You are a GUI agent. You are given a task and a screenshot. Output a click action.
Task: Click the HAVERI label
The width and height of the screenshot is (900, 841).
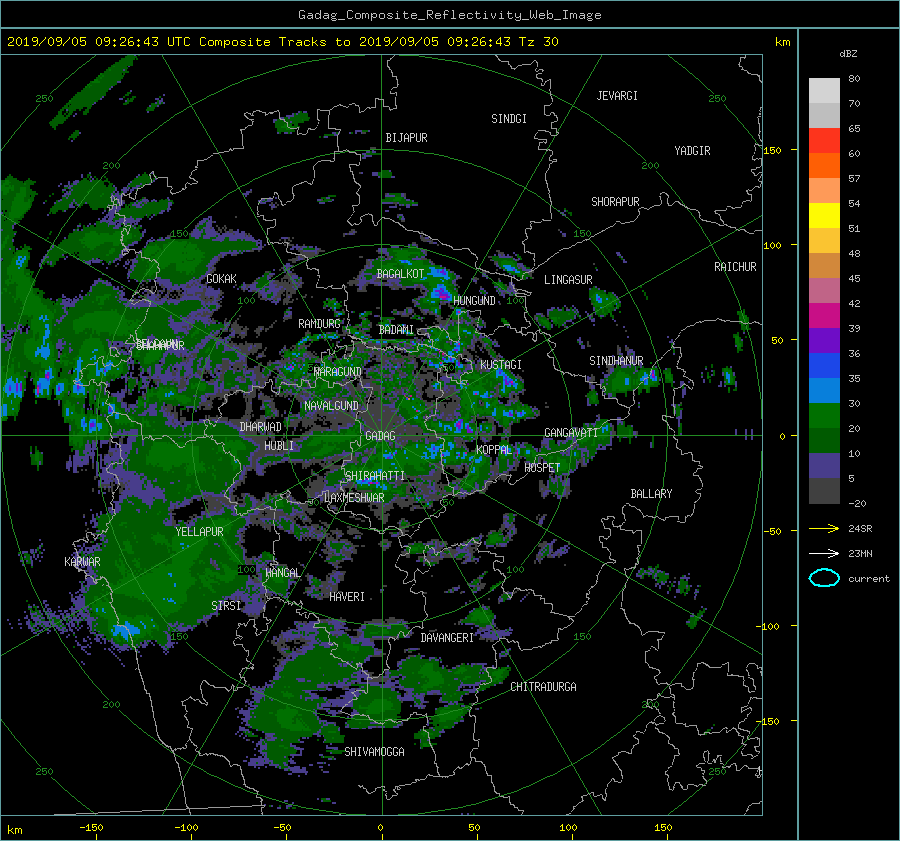pos(347,597)
